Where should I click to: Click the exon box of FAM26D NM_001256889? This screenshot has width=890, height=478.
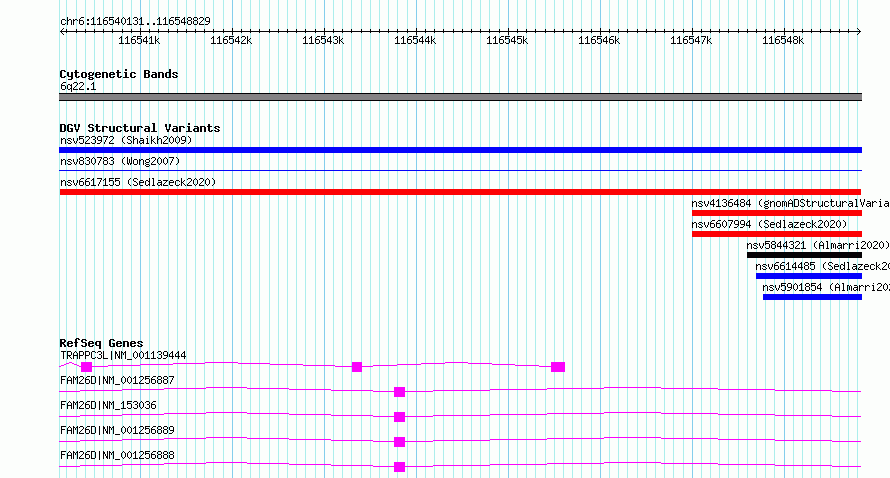tap(400, 442)
